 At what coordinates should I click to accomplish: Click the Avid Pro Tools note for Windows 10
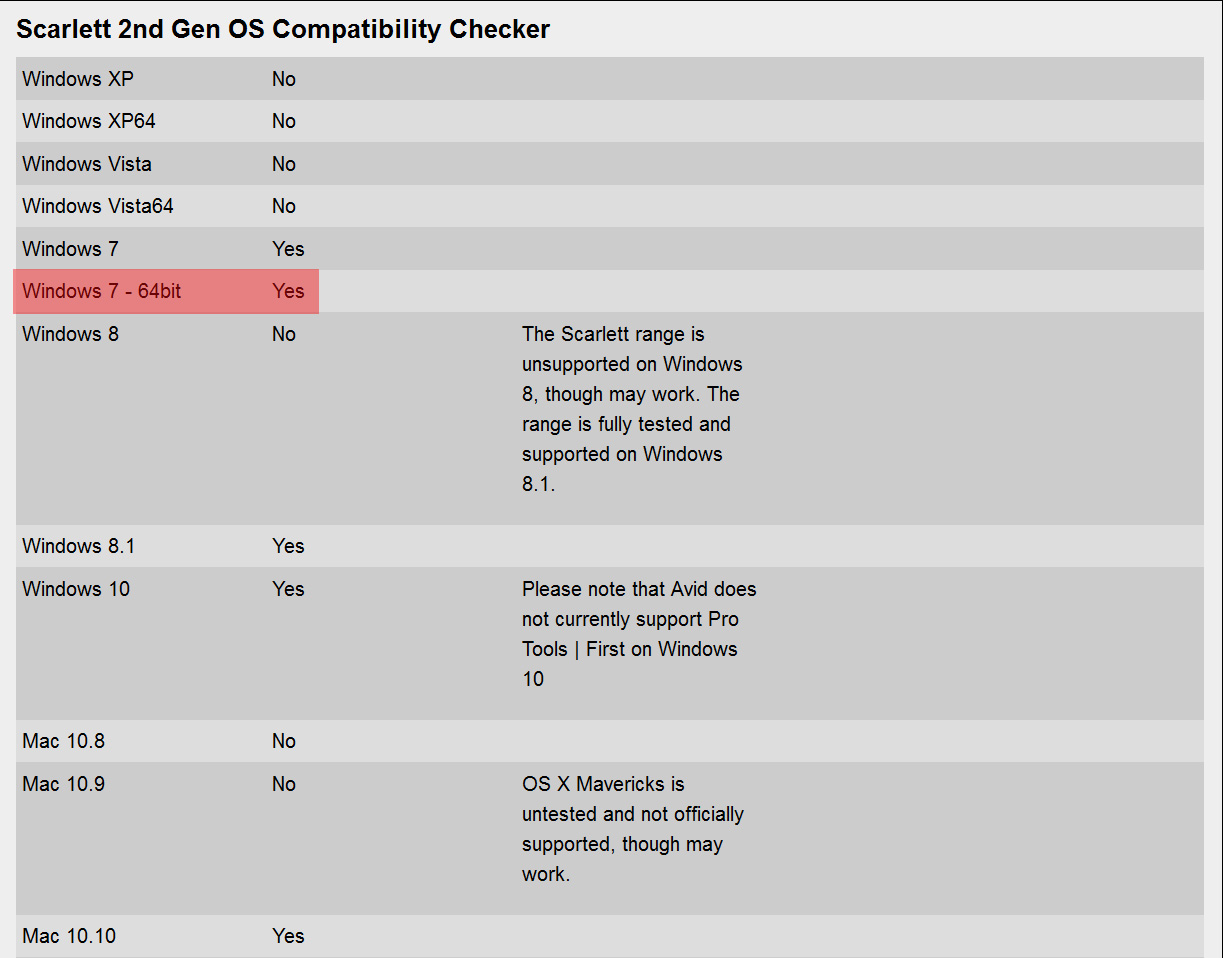point(638,634)
